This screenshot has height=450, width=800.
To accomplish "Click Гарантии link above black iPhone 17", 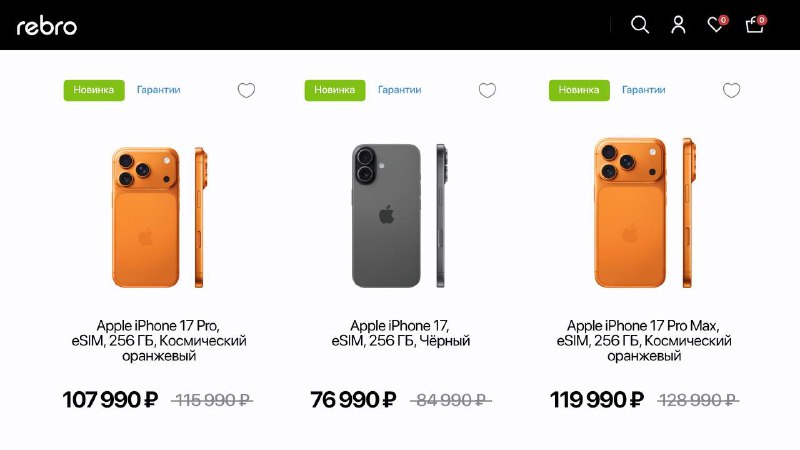I will tap(399, 90).
